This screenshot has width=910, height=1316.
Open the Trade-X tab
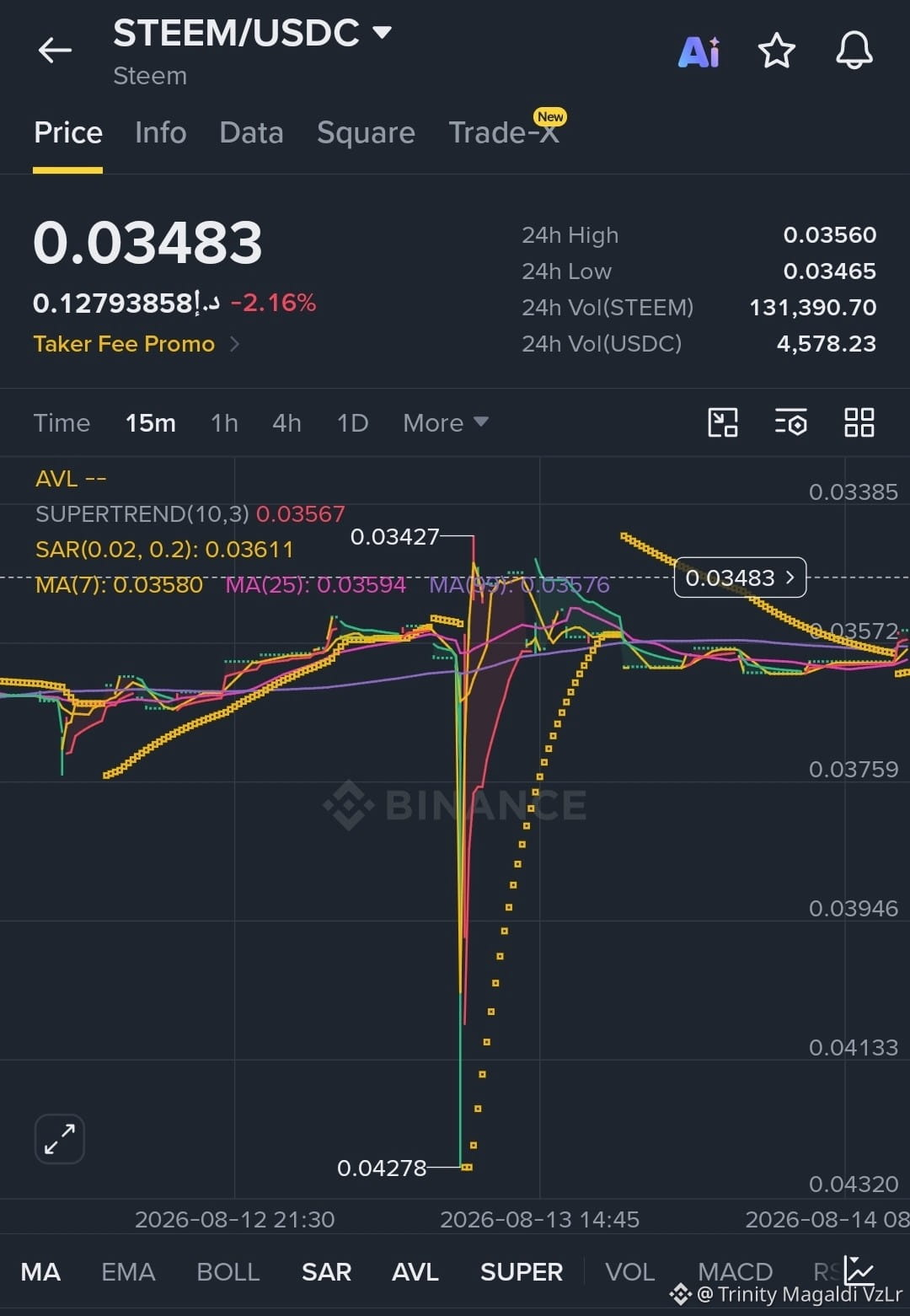click(x=504, y=132)
